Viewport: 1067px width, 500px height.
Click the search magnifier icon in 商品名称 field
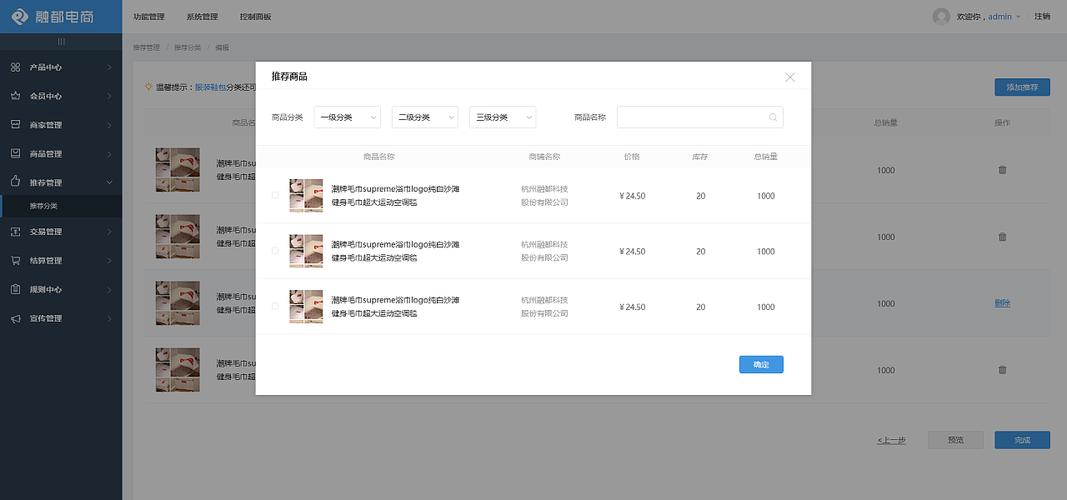[x=772, y=117]
